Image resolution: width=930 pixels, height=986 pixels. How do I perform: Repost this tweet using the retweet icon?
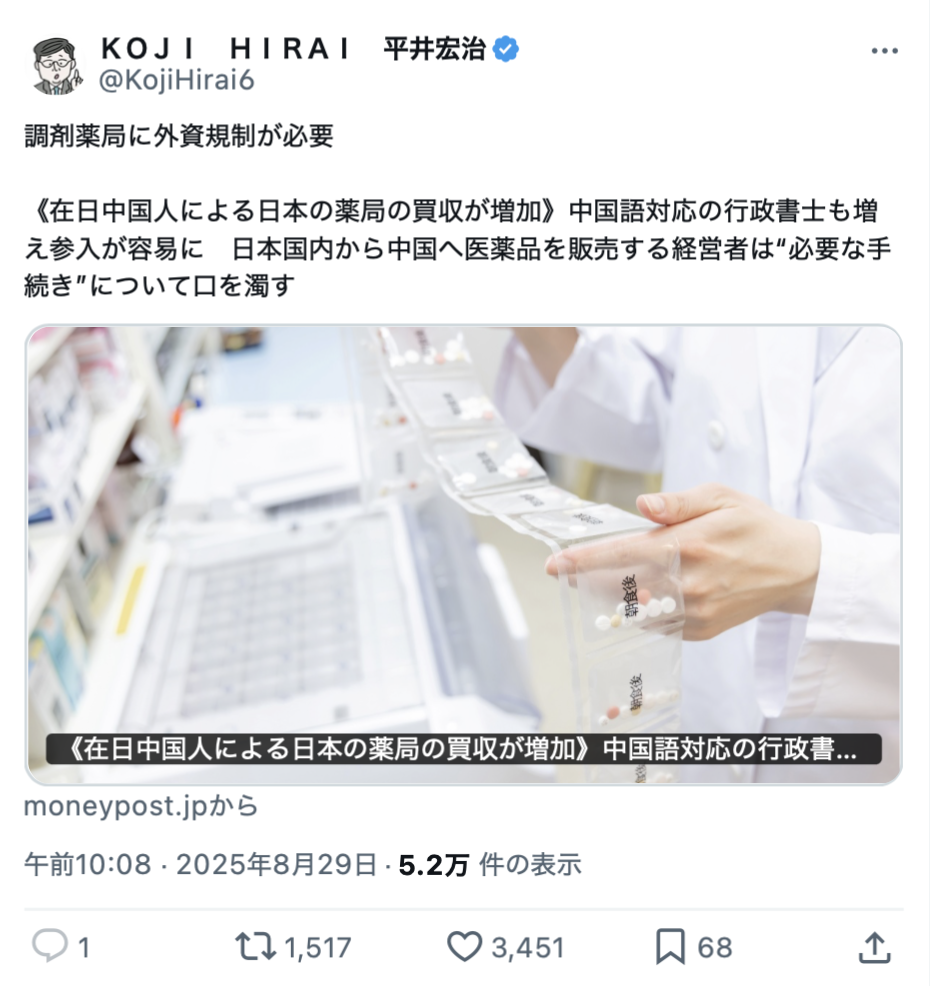tap(255, 946)
